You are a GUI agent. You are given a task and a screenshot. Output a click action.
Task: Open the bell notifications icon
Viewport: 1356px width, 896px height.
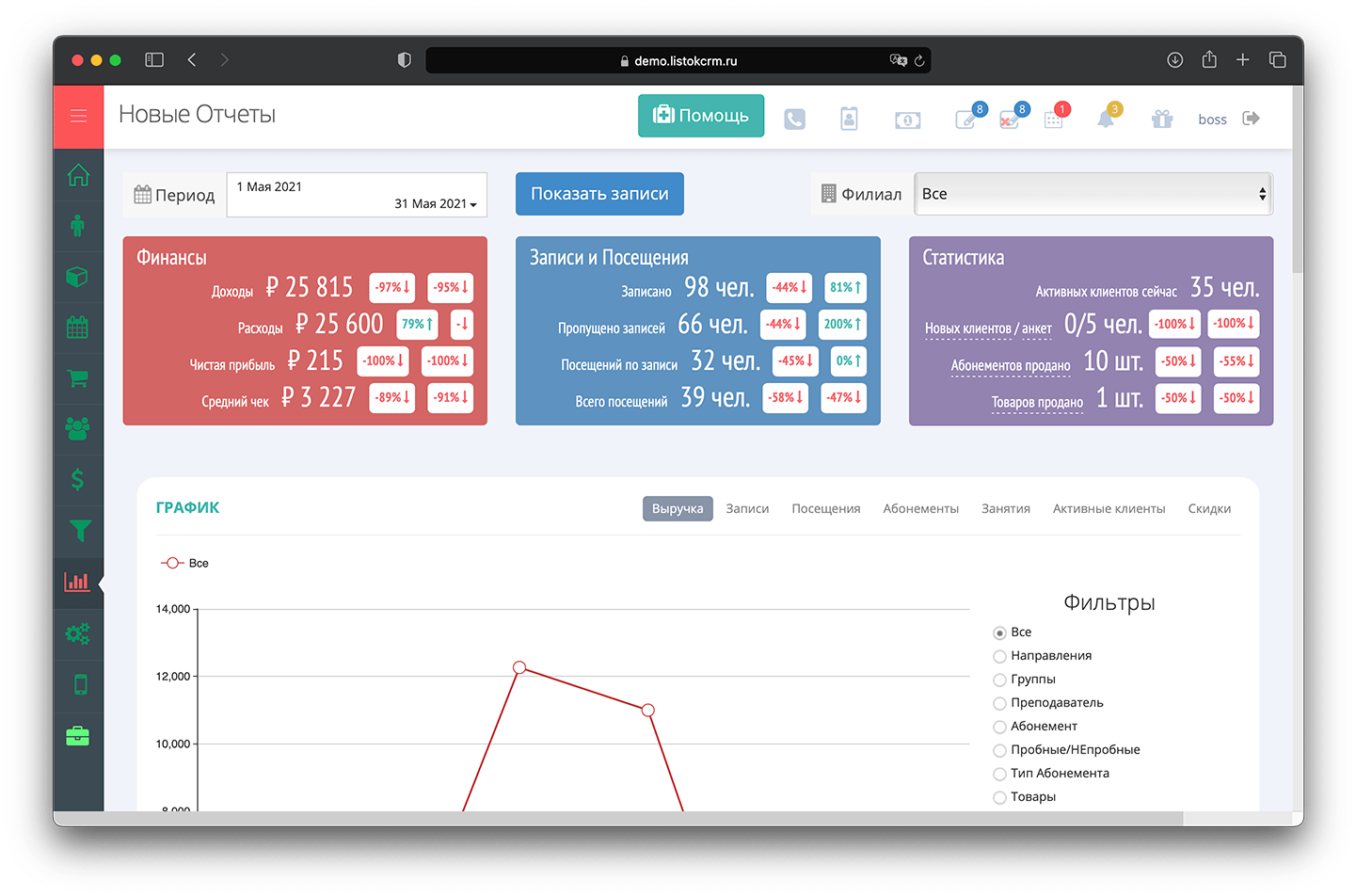point(1108,118)
